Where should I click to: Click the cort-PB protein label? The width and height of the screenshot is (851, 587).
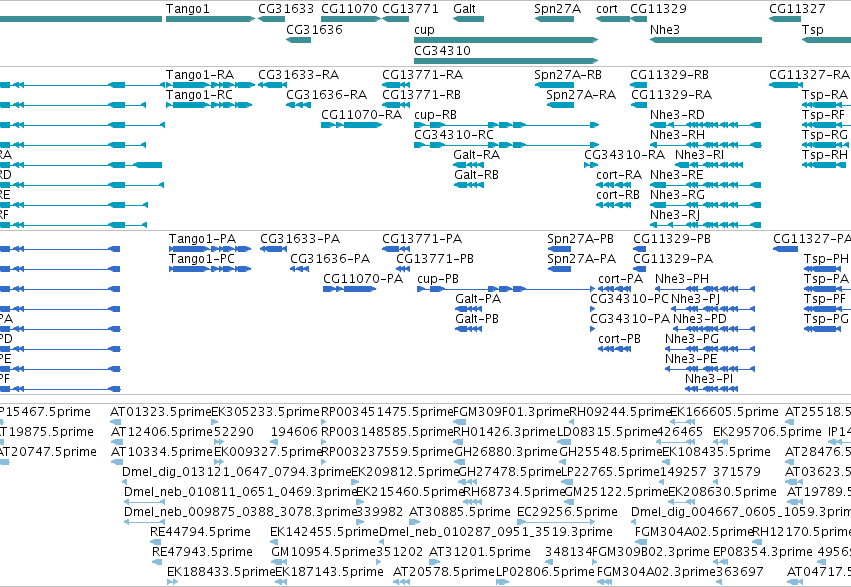coord(619,339)
